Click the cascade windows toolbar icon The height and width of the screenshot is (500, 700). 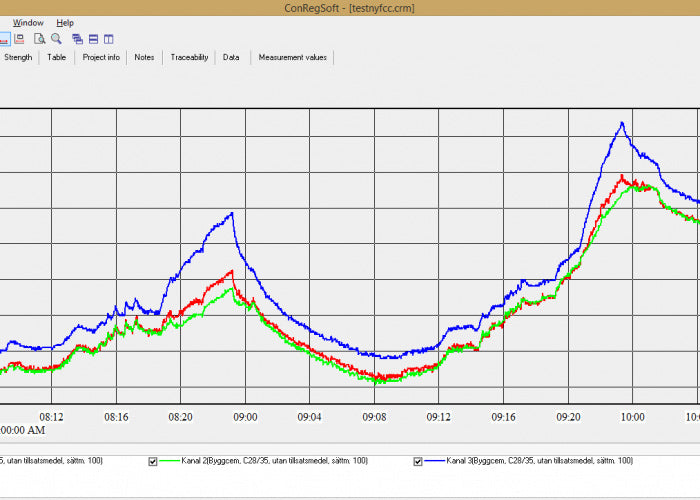coord(77,39)
